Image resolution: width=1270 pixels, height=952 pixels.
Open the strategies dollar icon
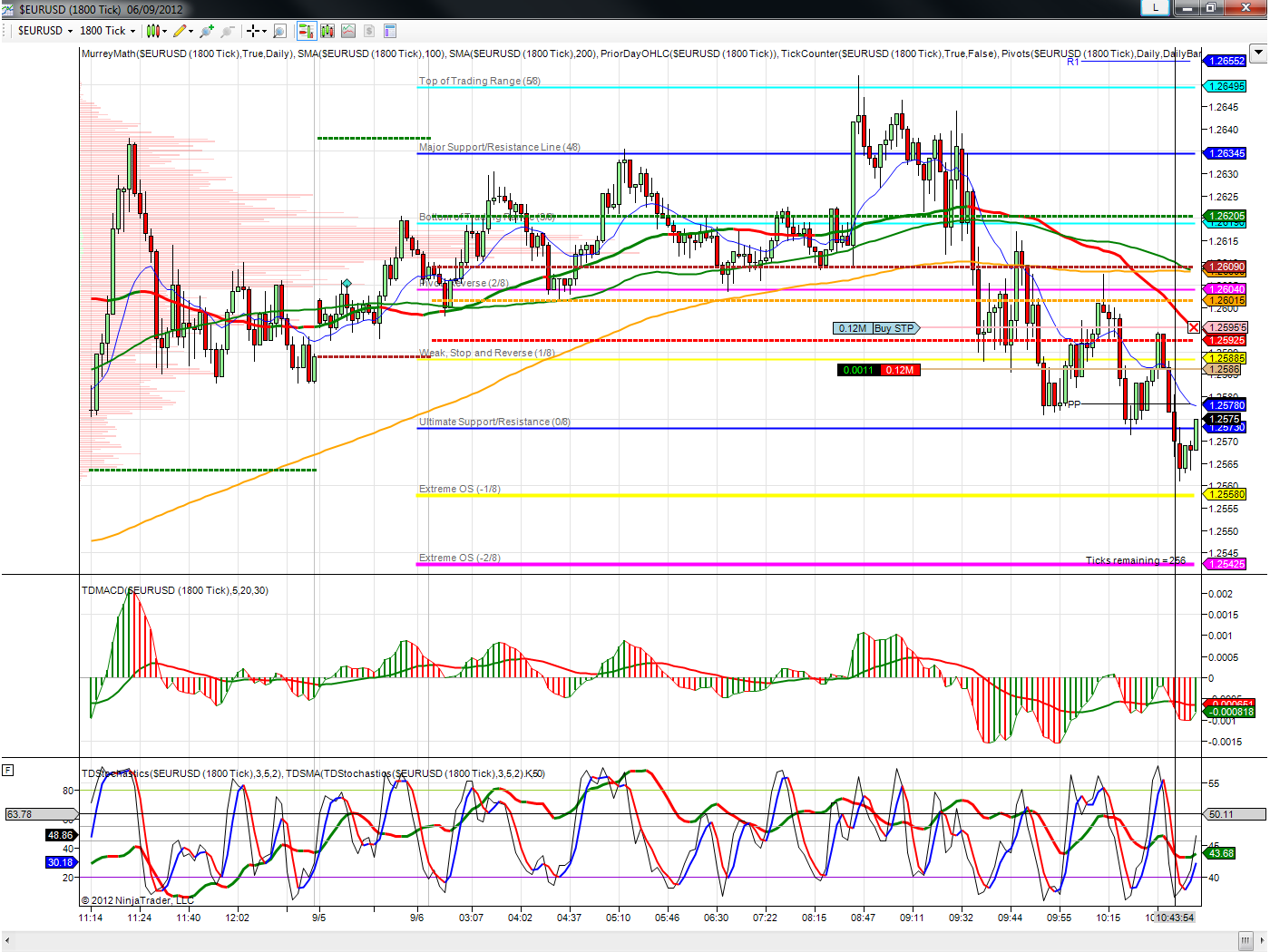pyautogui.click(x=369, y=31)
